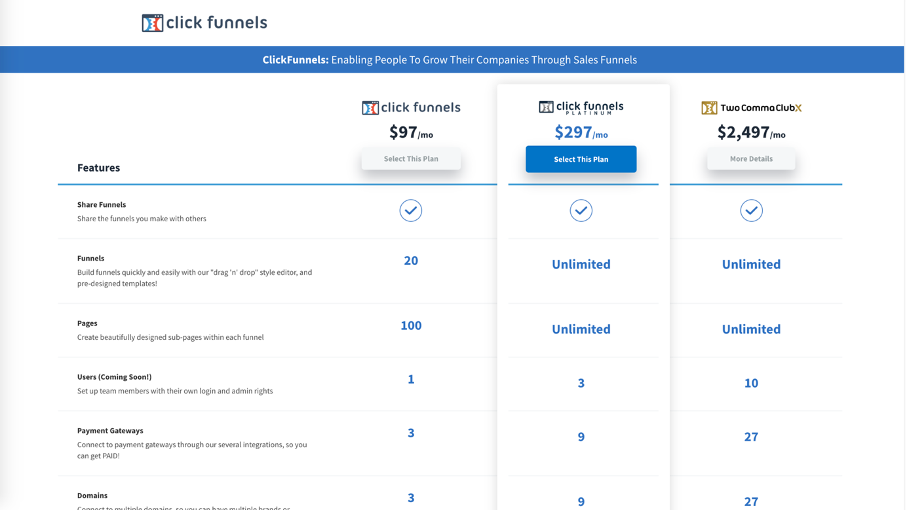This screenshot has width=906, height=510.
Task: Click the ClickFunnels Platinum plan logo
Action: [581, 107]
